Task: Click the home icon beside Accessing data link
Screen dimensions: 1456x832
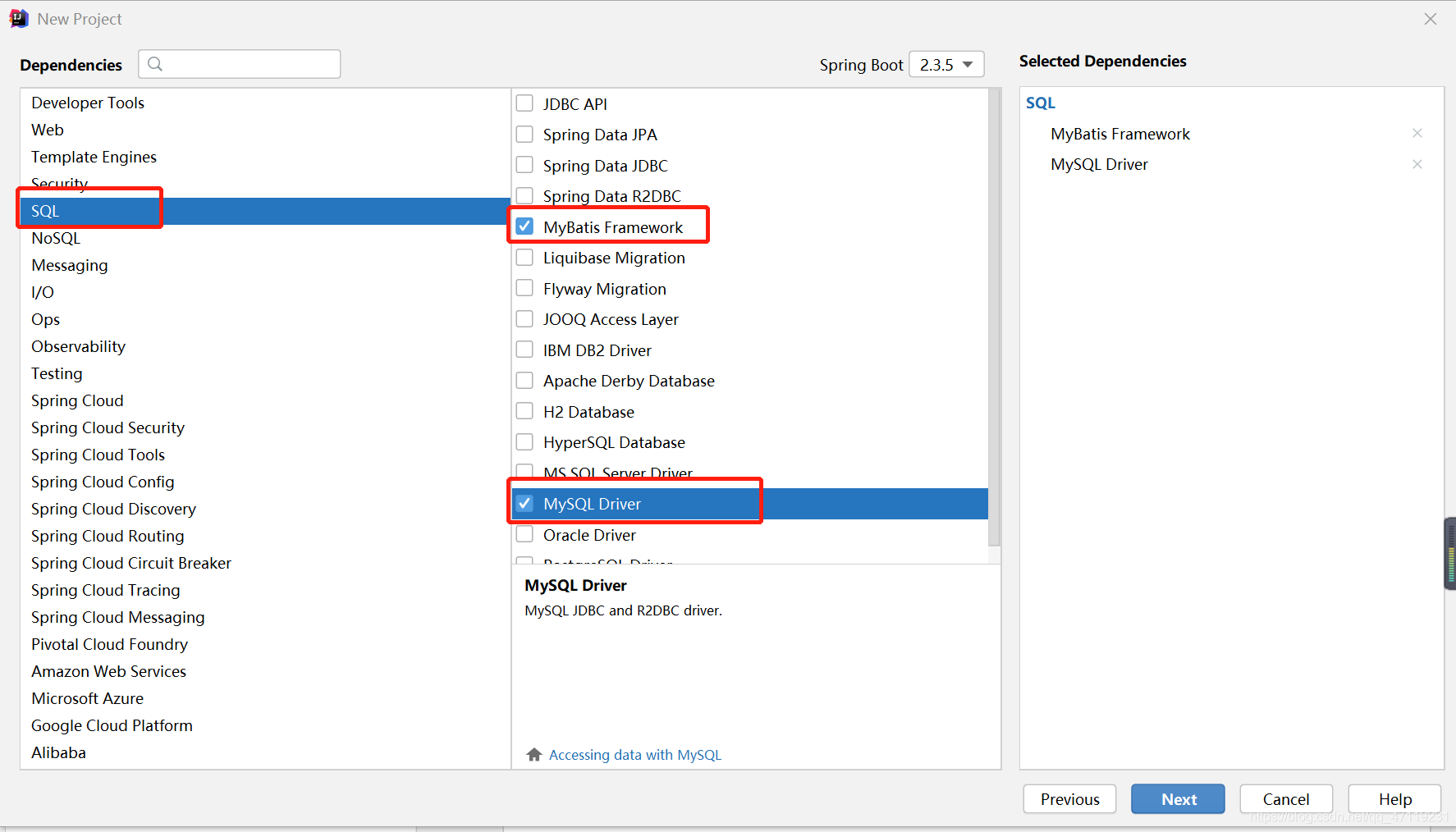Action: coord(534,754)
